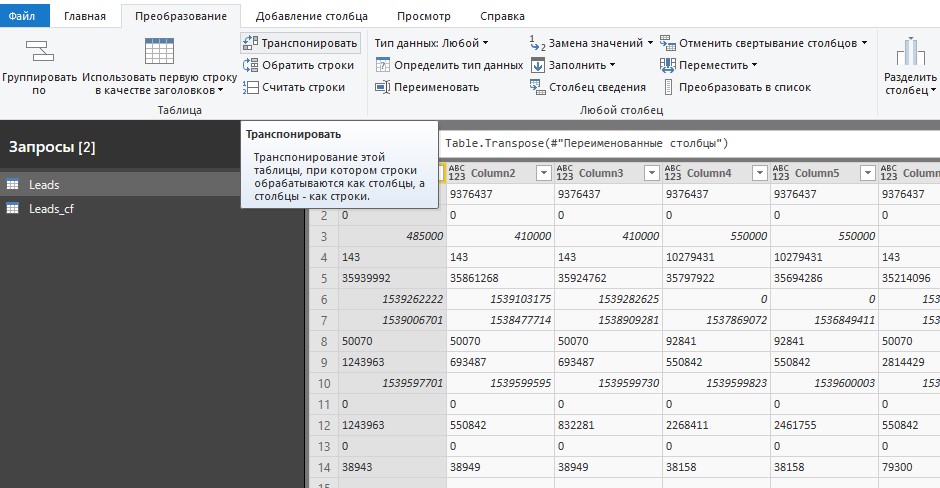Click the Leads query table icon
The height and width of the screenshot is (488, 940).
pos(13,185)
